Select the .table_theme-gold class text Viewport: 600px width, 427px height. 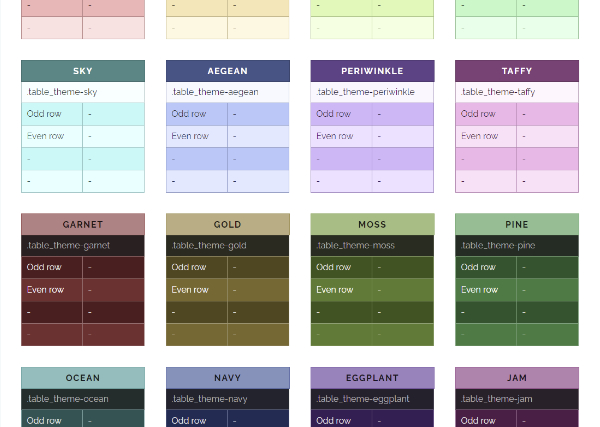click(209, 246)
